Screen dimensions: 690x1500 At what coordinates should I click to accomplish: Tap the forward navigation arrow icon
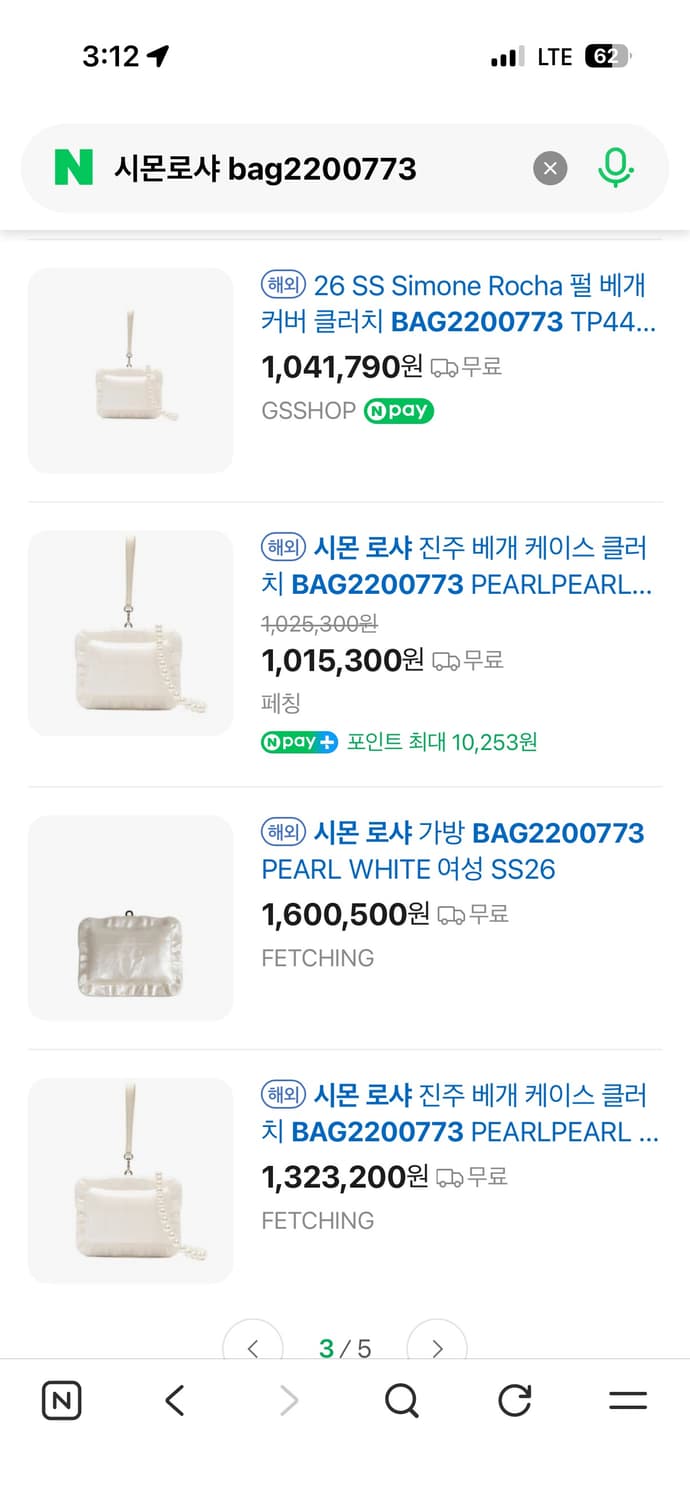coord(288,1400)
